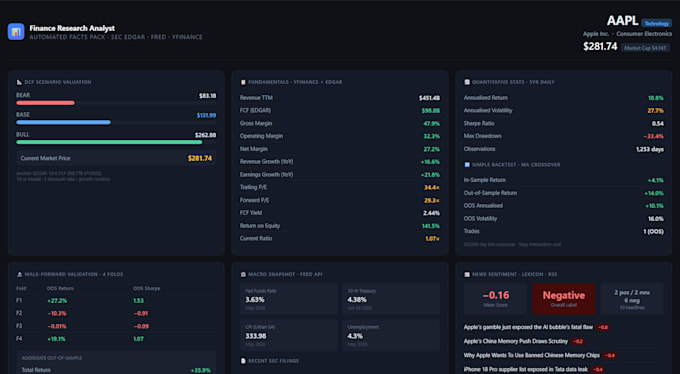Click the Current Ratio row
680x374 pixels.
coord(340,239)
